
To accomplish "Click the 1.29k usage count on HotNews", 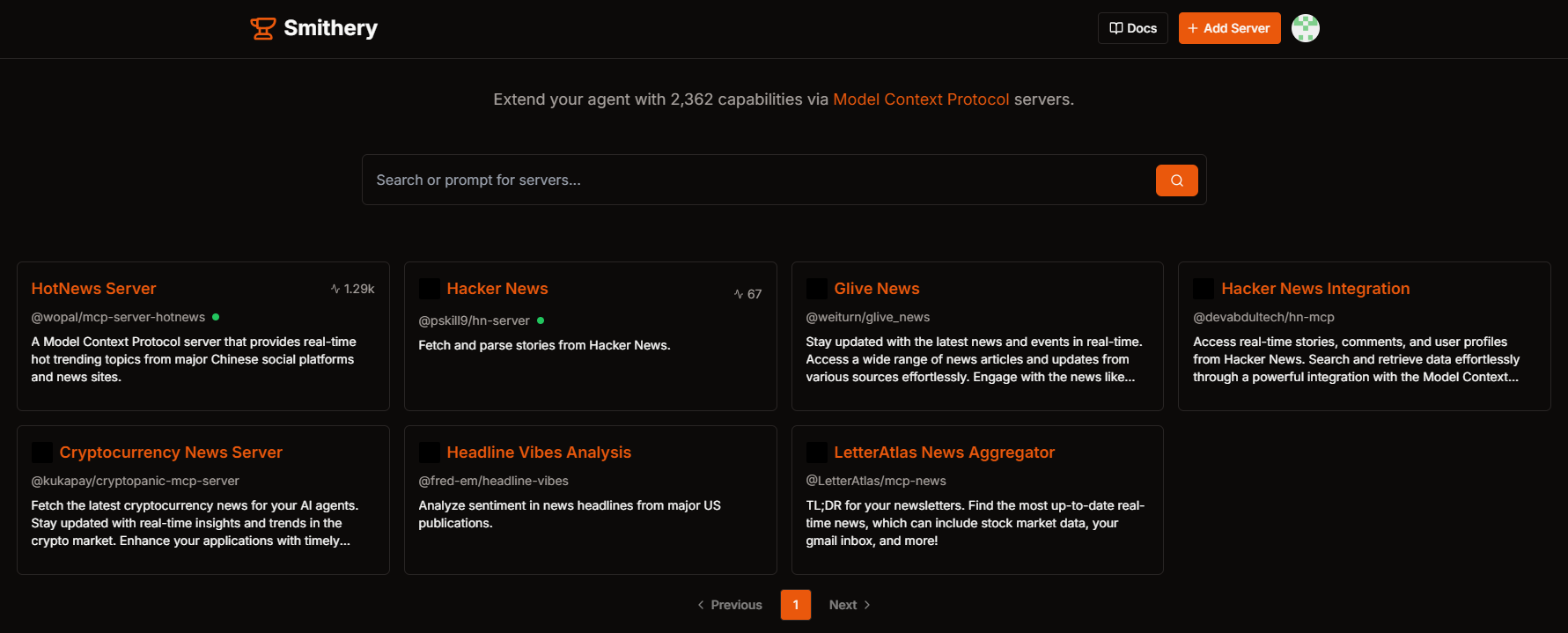I will click(353, 289).
